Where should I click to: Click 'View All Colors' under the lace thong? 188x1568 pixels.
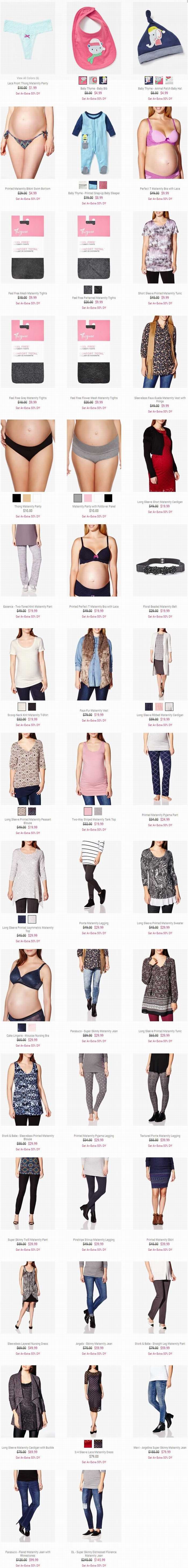tap(27, 78)
